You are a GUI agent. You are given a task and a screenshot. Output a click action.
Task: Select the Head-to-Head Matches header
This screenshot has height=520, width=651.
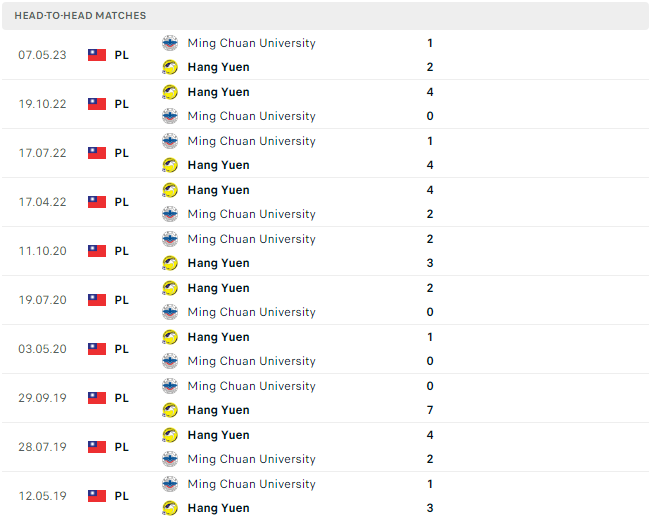point(80,15)
